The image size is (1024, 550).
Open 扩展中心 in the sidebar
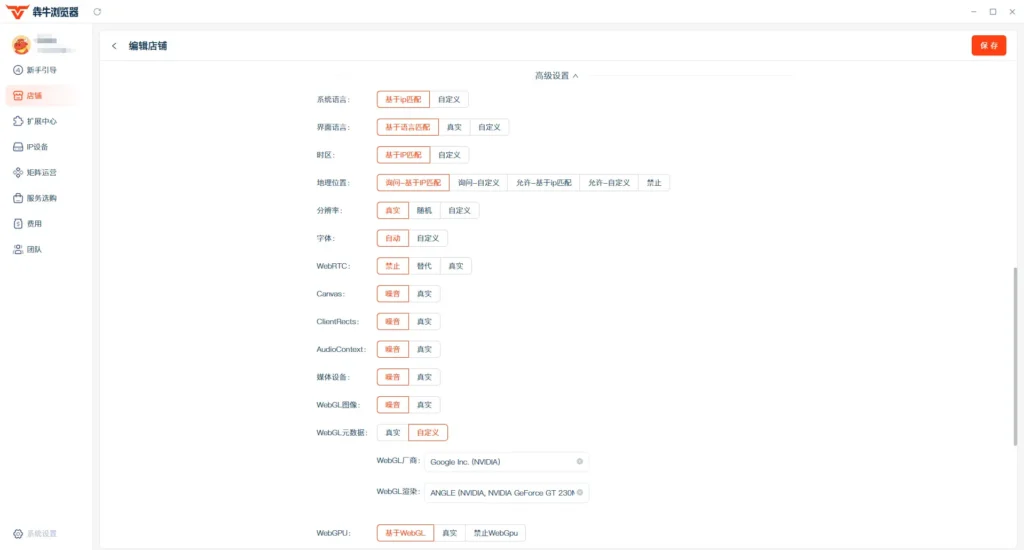[35, 121]
